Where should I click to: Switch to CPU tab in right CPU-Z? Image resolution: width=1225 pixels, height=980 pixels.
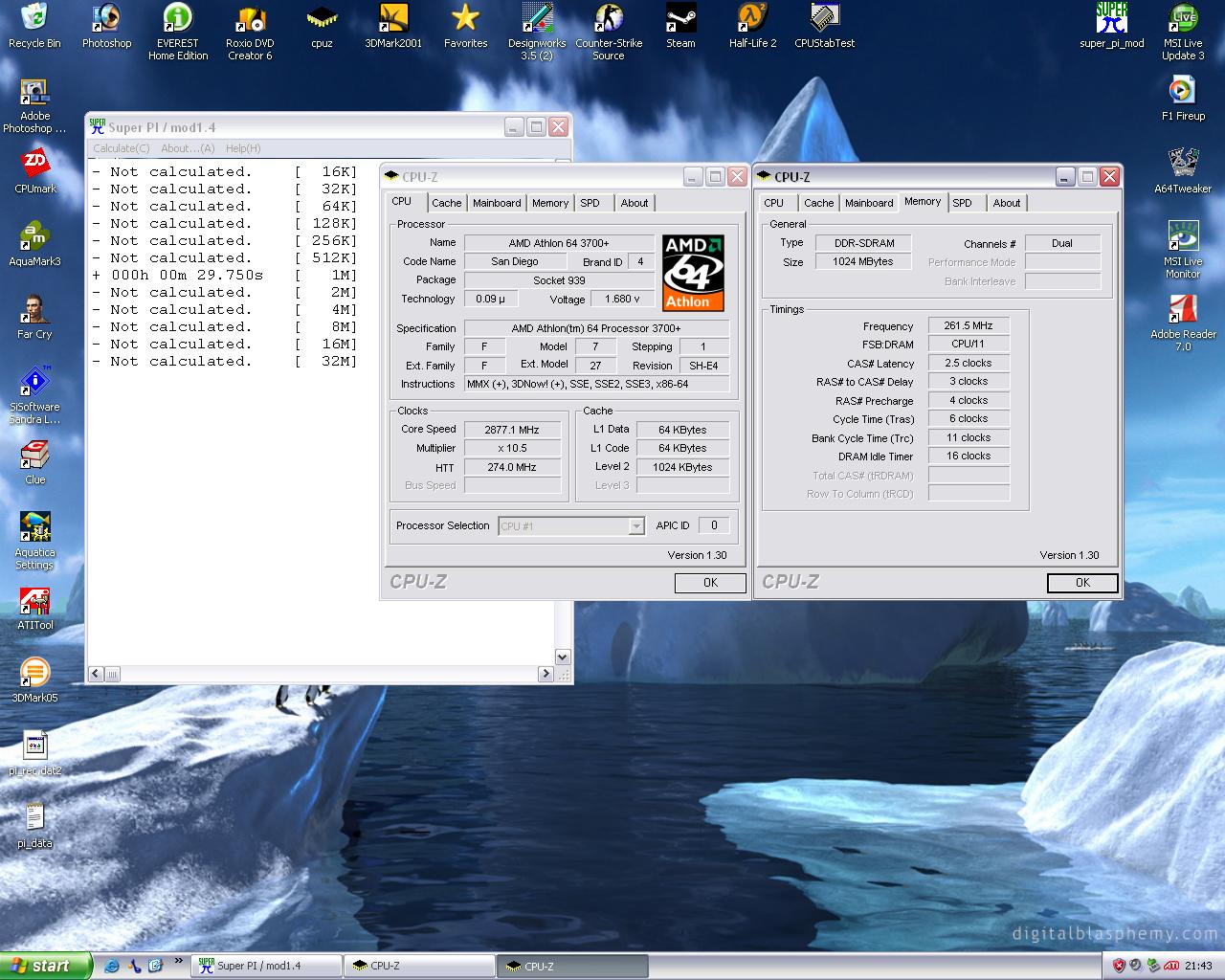click(774, 203)
